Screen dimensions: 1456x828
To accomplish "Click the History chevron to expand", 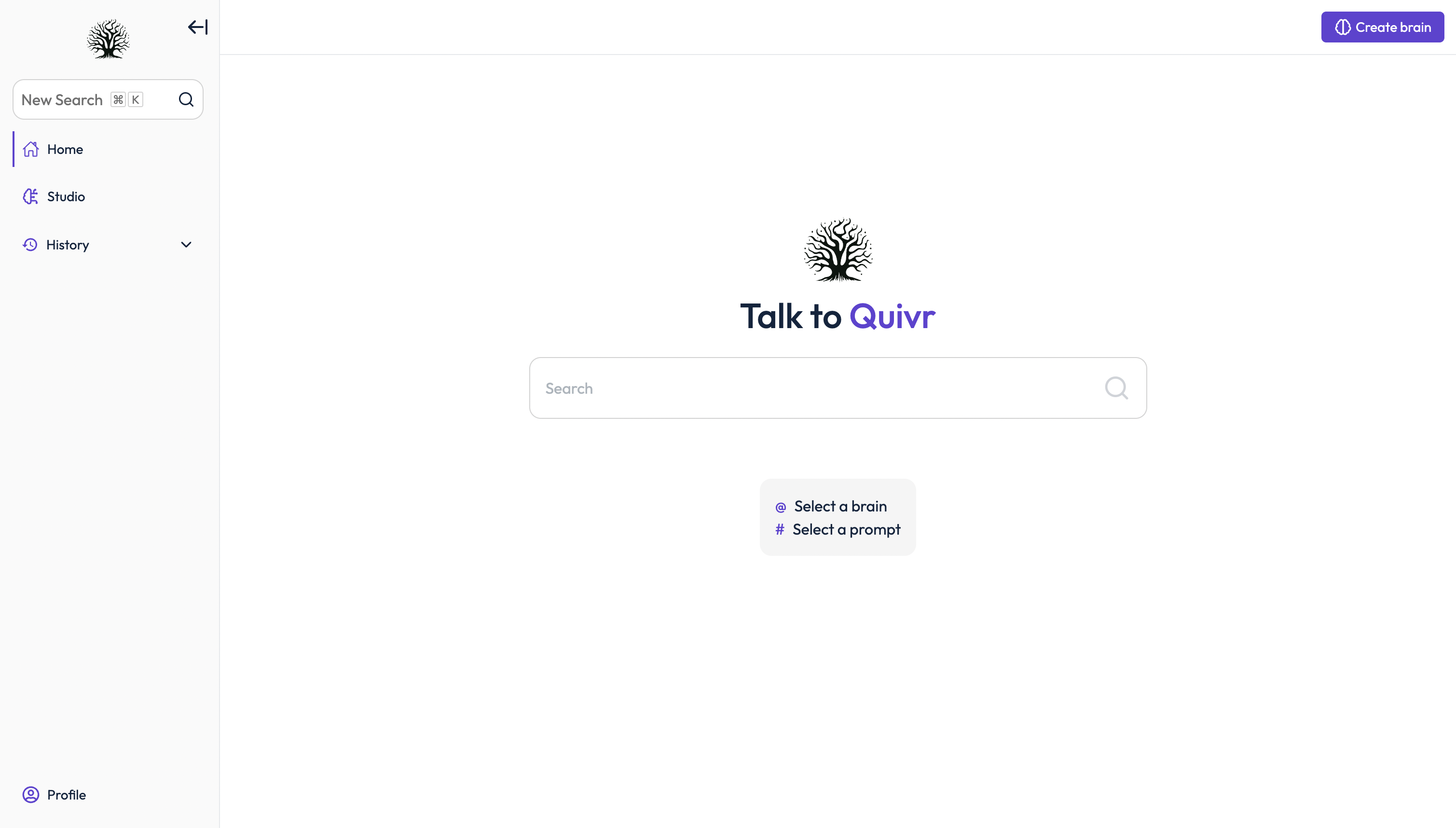I will click(186, 244).
